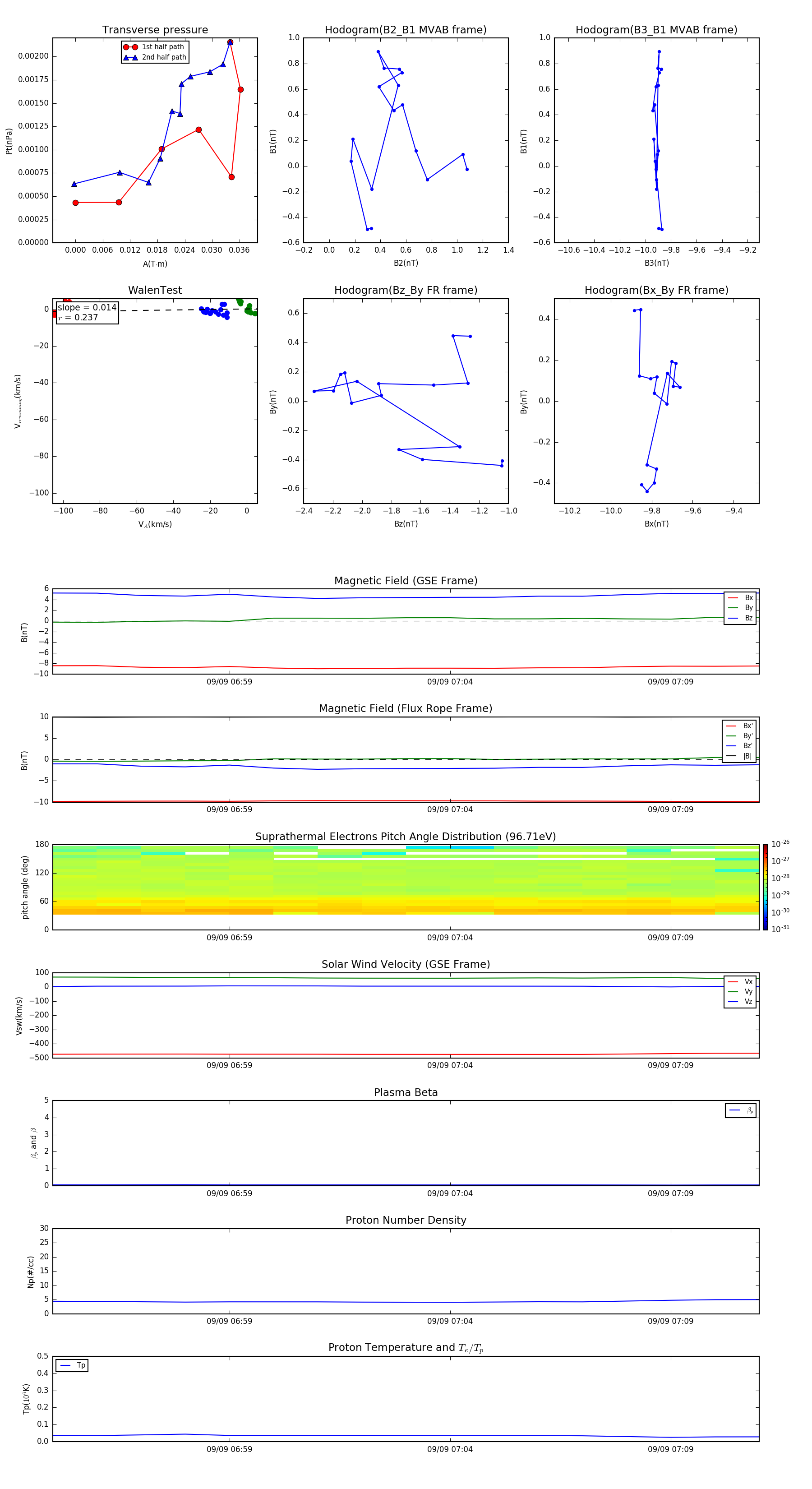
Task: Click the 'A(T·m)' axis label
Action: click(155, 264)
